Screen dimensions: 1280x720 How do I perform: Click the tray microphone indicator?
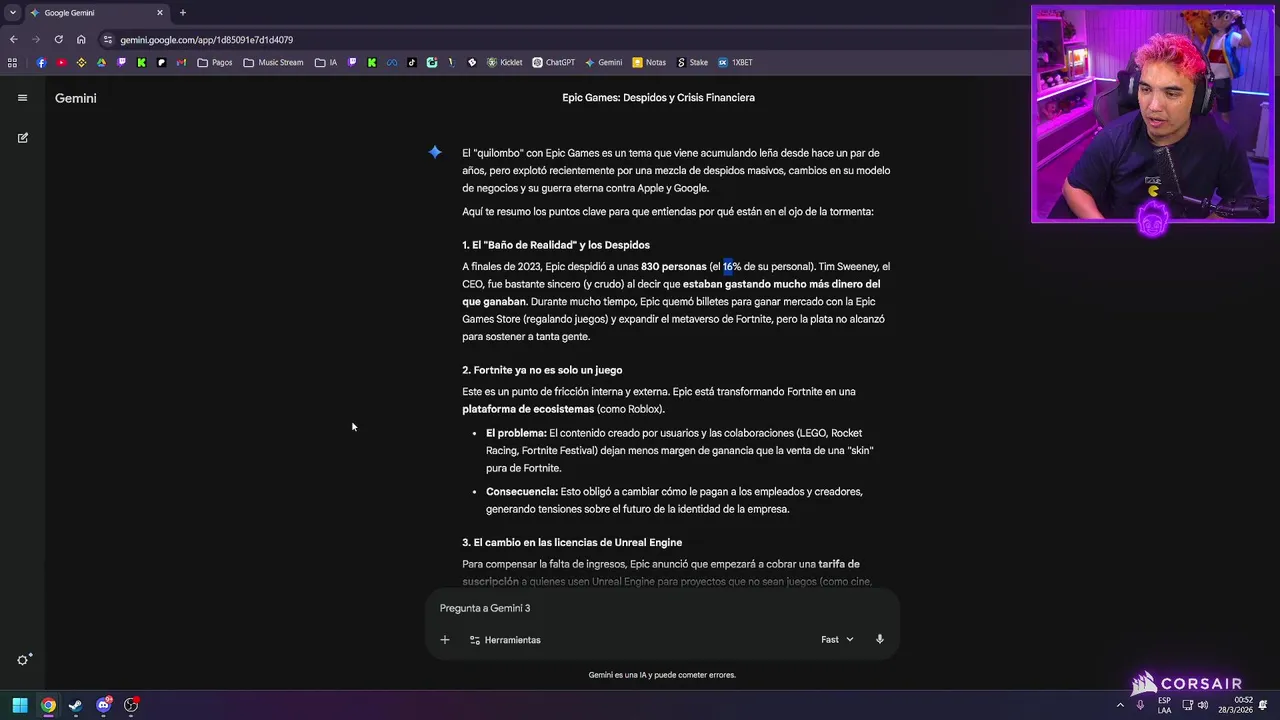point(1140,705)
